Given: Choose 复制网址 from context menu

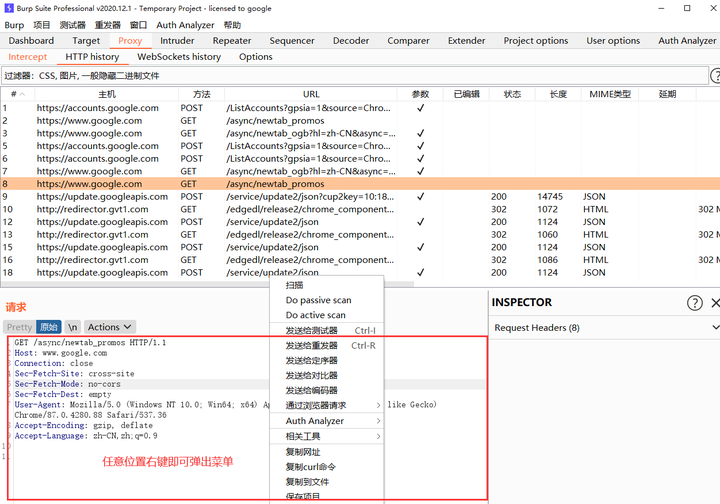Looking at the screenshot, I should tap(327, 452).
